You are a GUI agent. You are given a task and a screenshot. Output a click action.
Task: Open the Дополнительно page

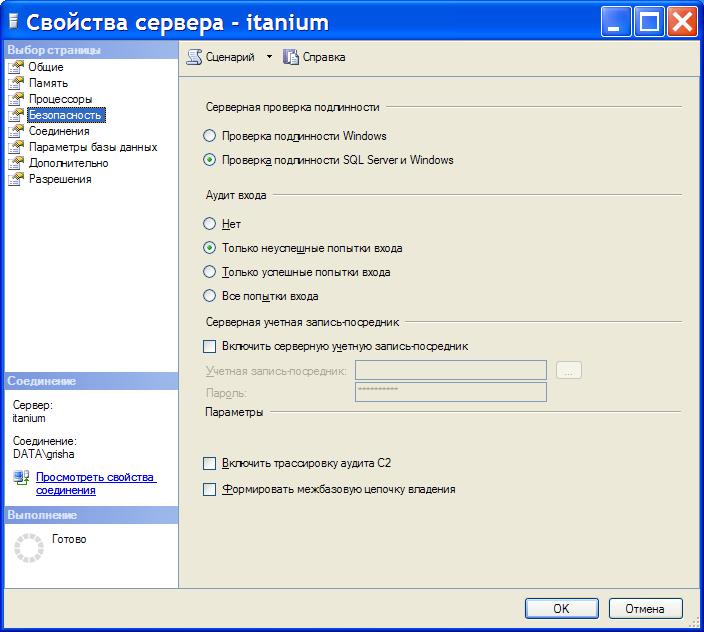click(x=69, y=163)
